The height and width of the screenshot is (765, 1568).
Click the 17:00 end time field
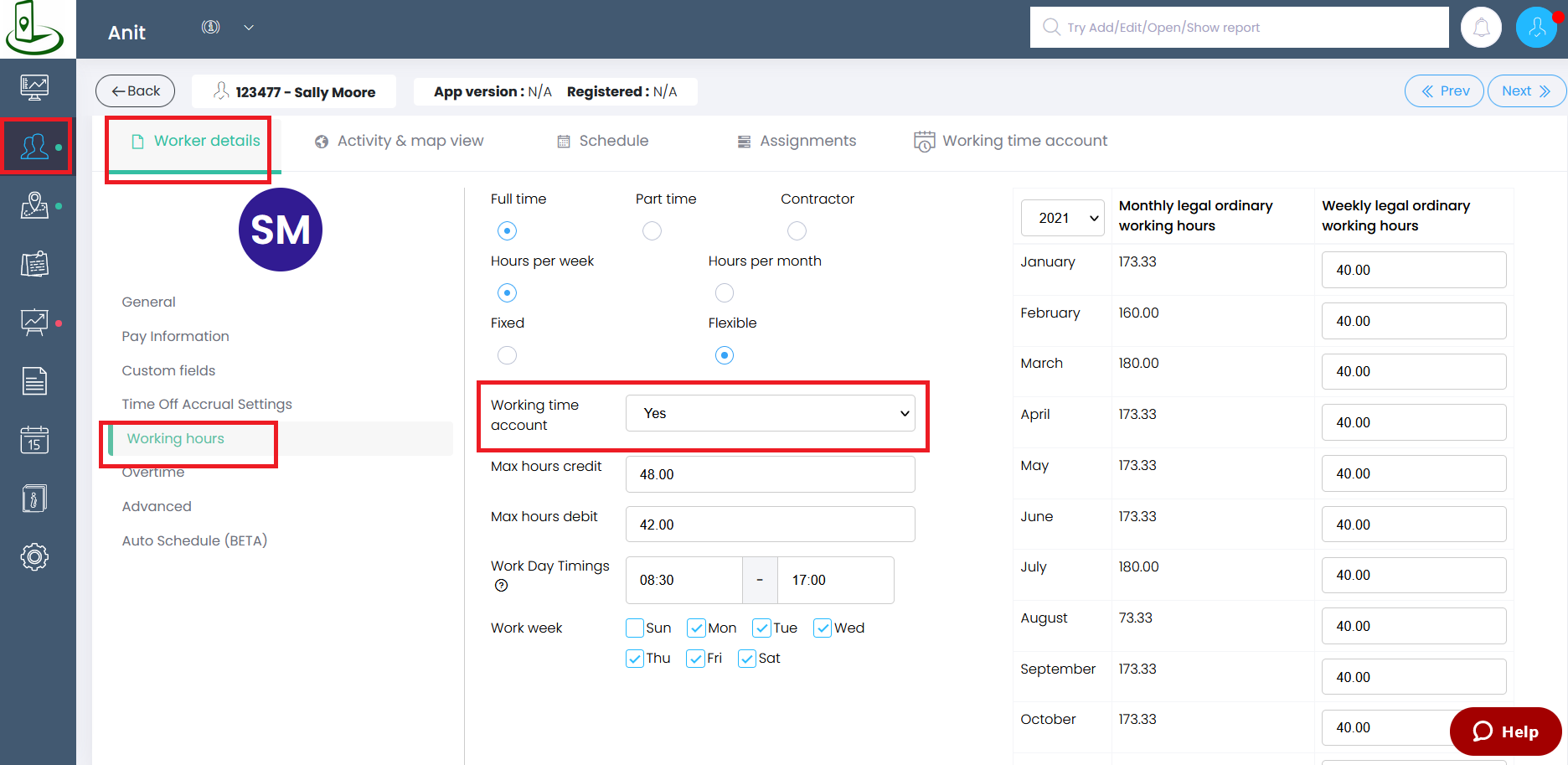pyautogui.click(x=835, y=580)
